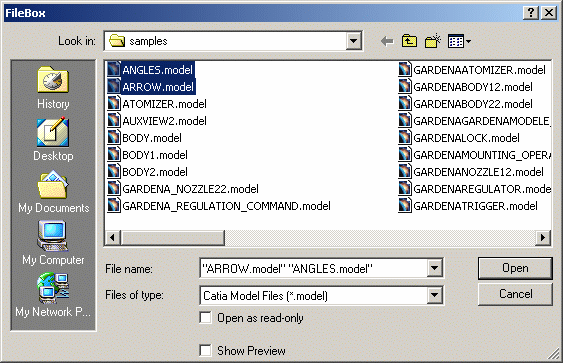Go back using the left arrow icon
Image resolution: width=563 pixels, height=363 pixels.
tap(387, 41)
